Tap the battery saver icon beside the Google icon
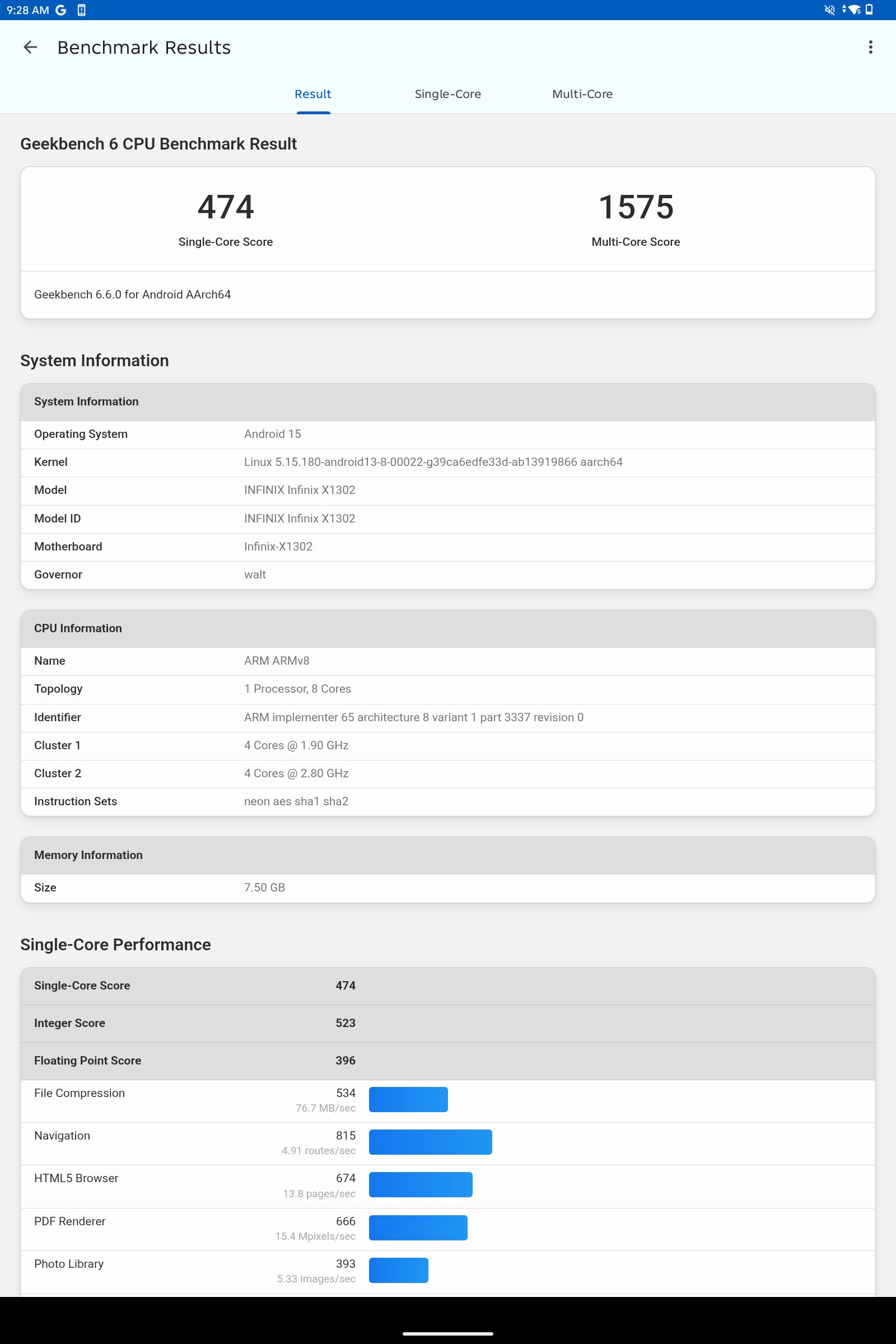 click(x=81, y=10)
